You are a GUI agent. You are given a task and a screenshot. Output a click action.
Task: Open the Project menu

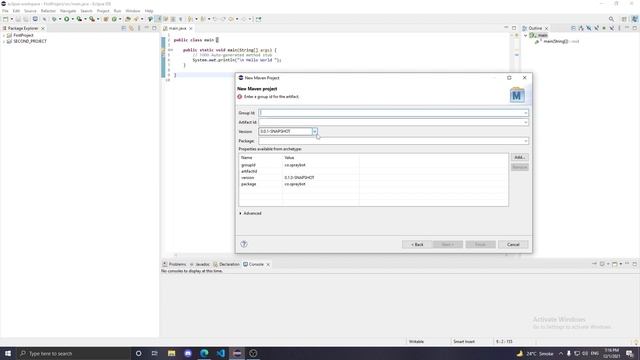(103, 11)
